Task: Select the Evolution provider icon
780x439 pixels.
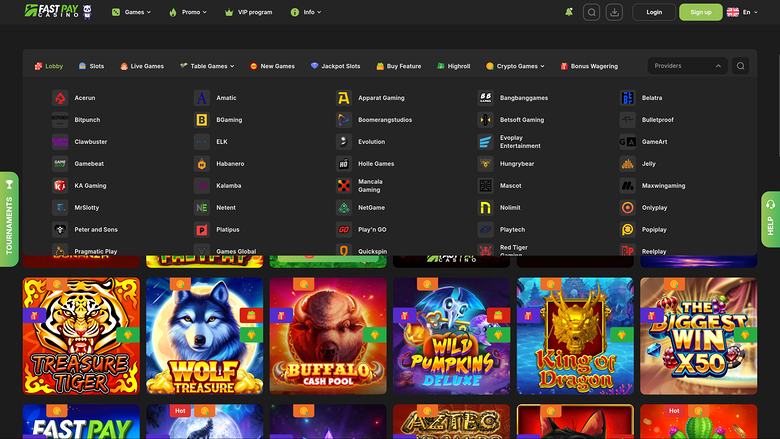Action: (344, 142)
